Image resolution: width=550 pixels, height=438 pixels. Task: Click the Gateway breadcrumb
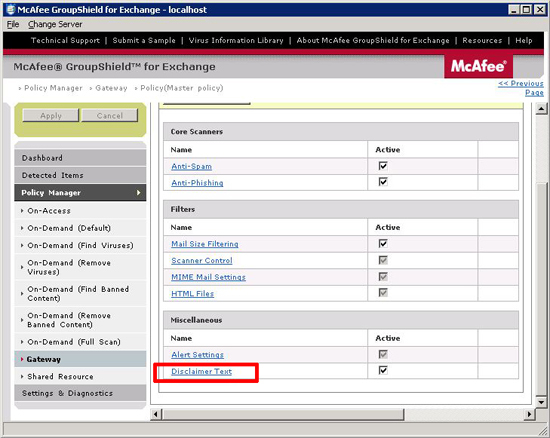(111, 88)
